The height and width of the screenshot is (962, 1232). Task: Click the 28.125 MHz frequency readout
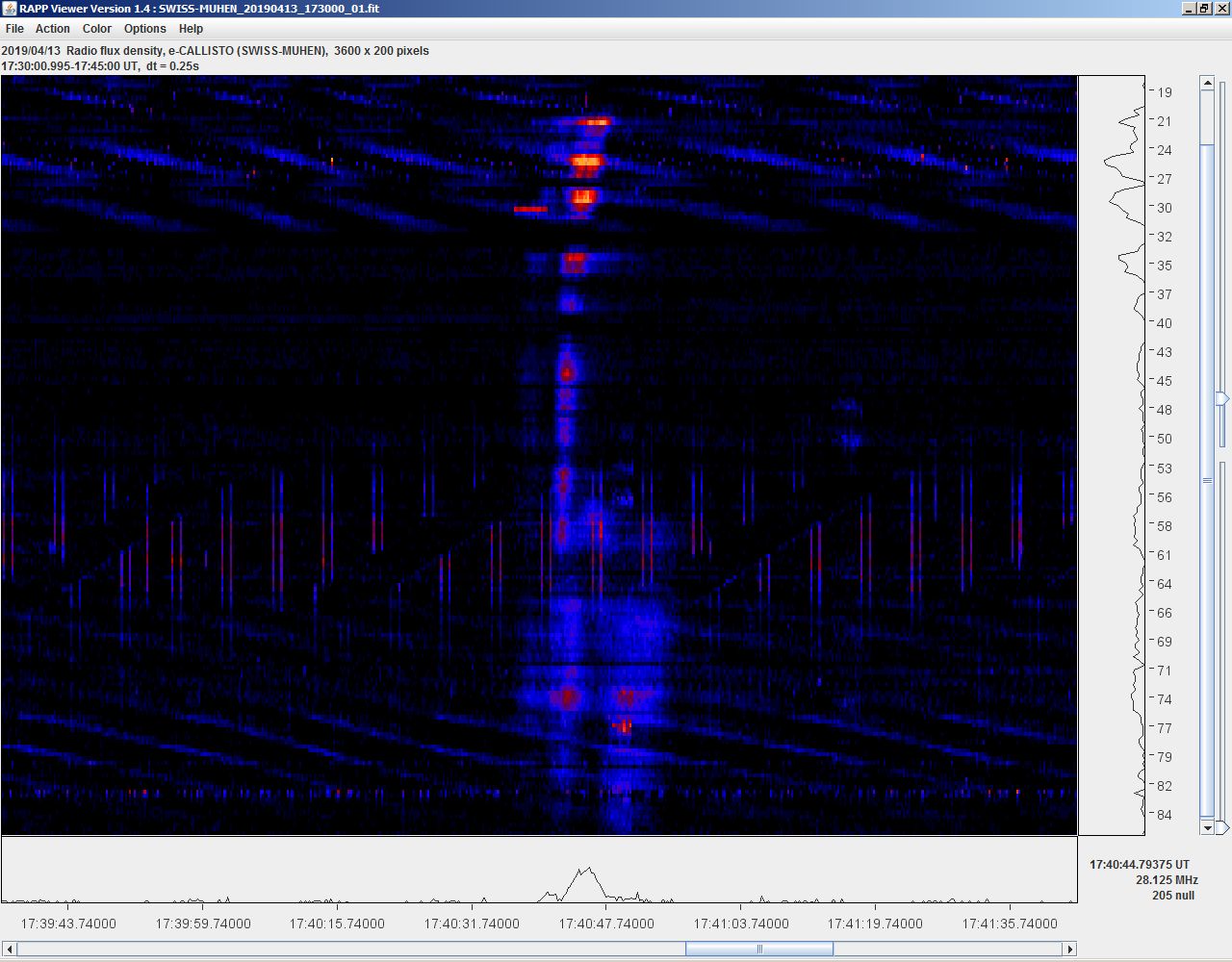tap(1167, 880)
